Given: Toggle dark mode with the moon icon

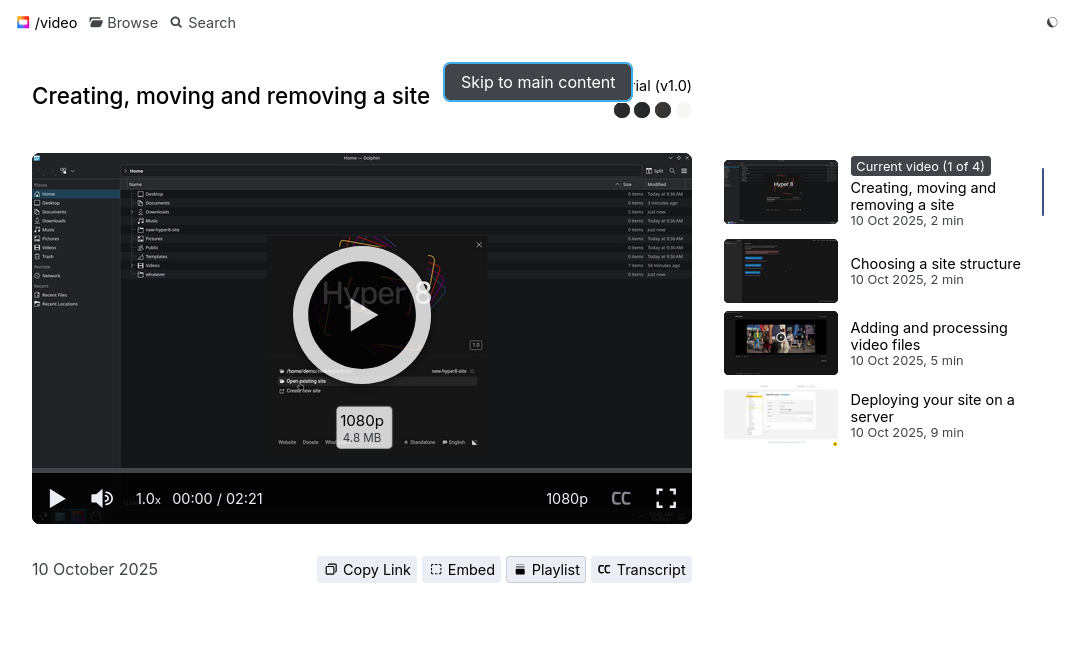Looking at the screenshot, I should (1052, 22).
